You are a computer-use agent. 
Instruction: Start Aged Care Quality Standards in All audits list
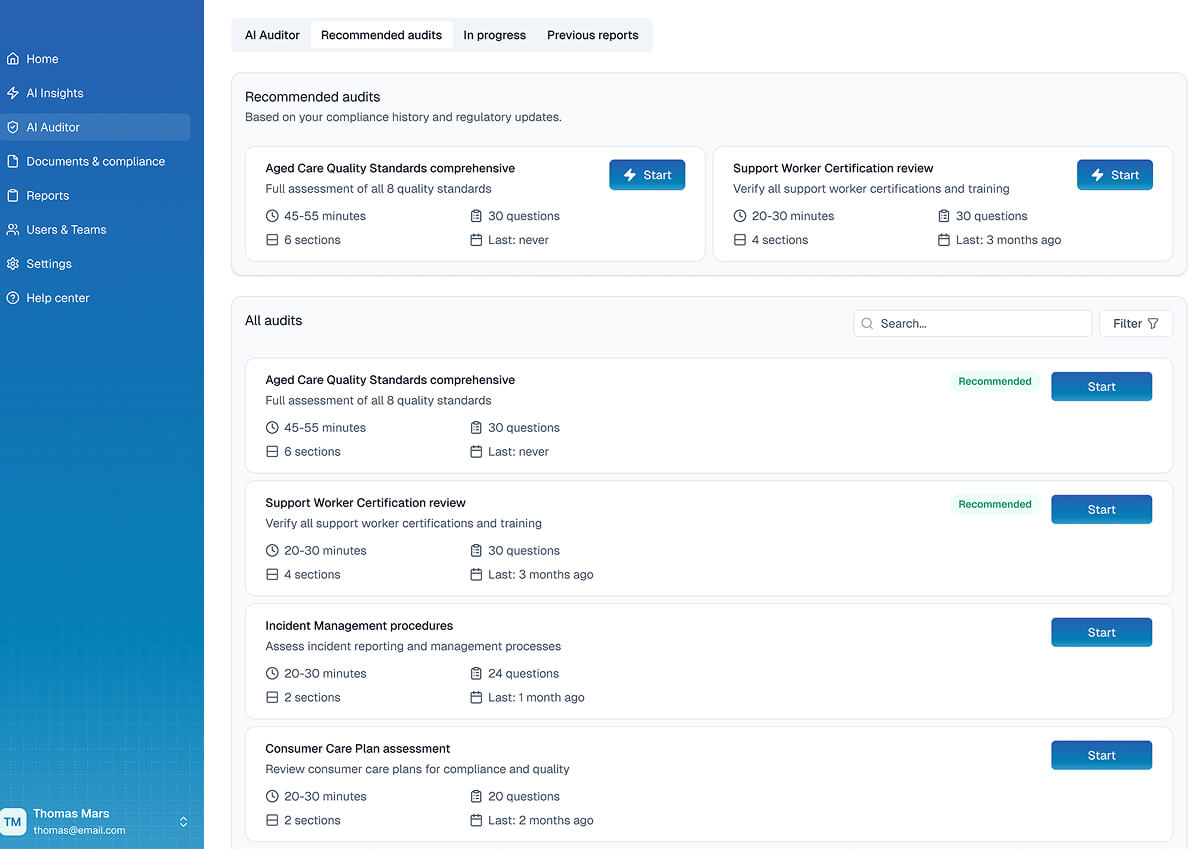tap(1101, 387)
